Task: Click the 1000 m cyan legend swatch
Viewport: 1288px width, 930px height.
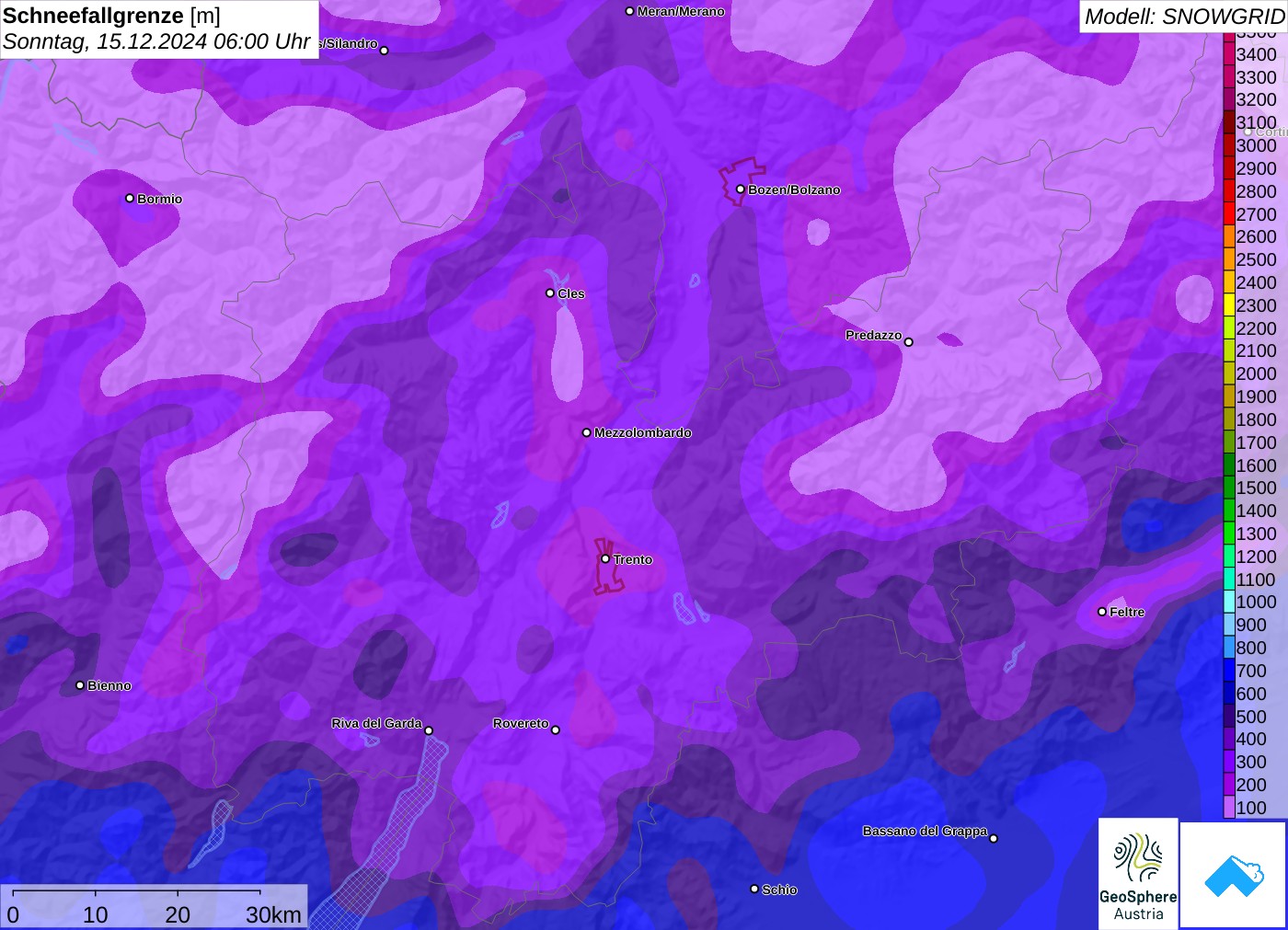Action: (x=1229, y=602)
